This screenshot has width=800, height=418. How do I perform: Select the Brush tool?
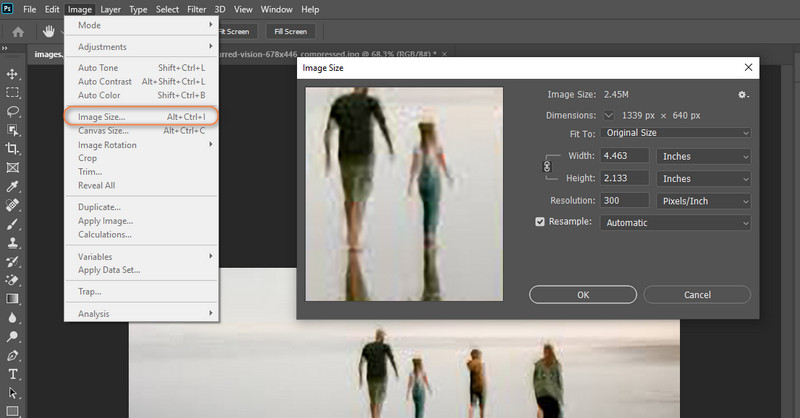(x=13, y=223)
